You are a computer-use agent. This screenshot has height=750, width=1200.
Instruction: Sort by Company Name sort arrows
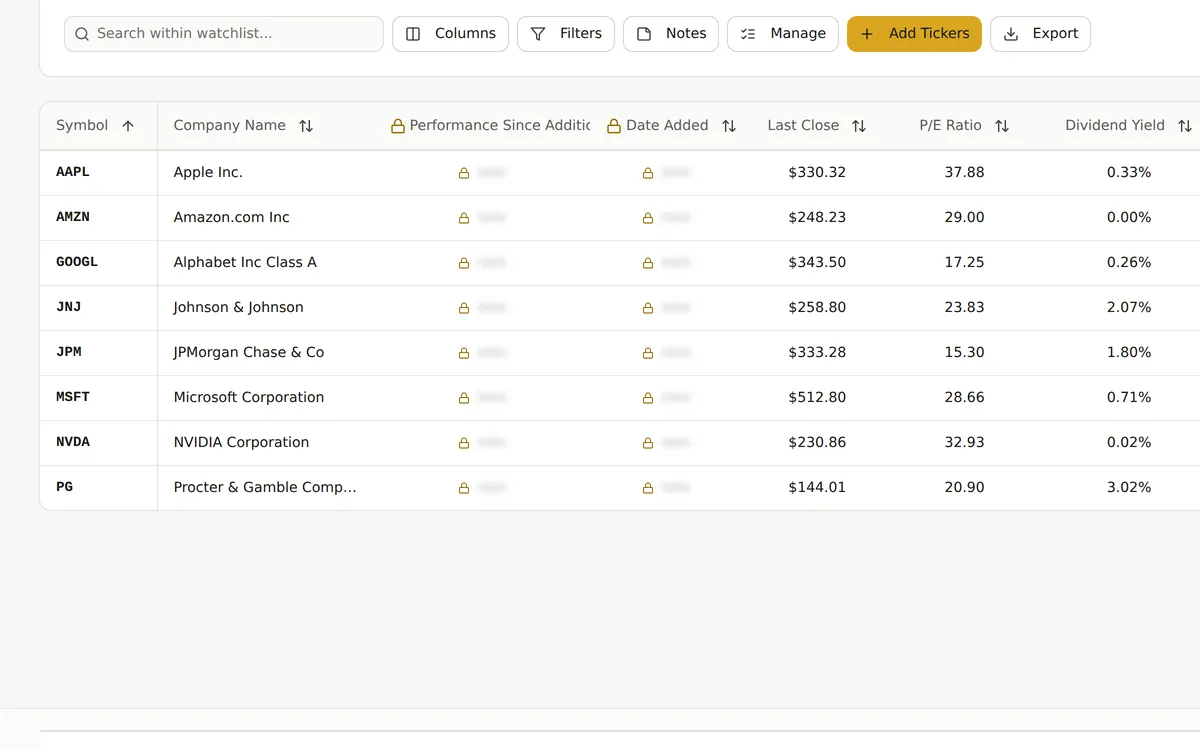click(x=306, y=126)
